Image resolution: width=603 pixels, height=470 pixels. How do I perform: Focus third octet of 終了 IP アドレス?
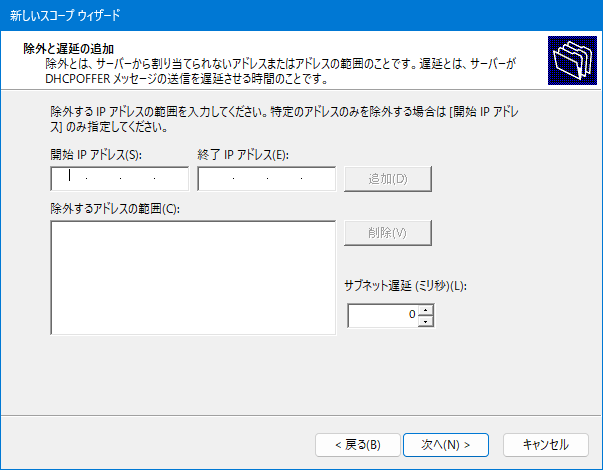click(284, 179)
